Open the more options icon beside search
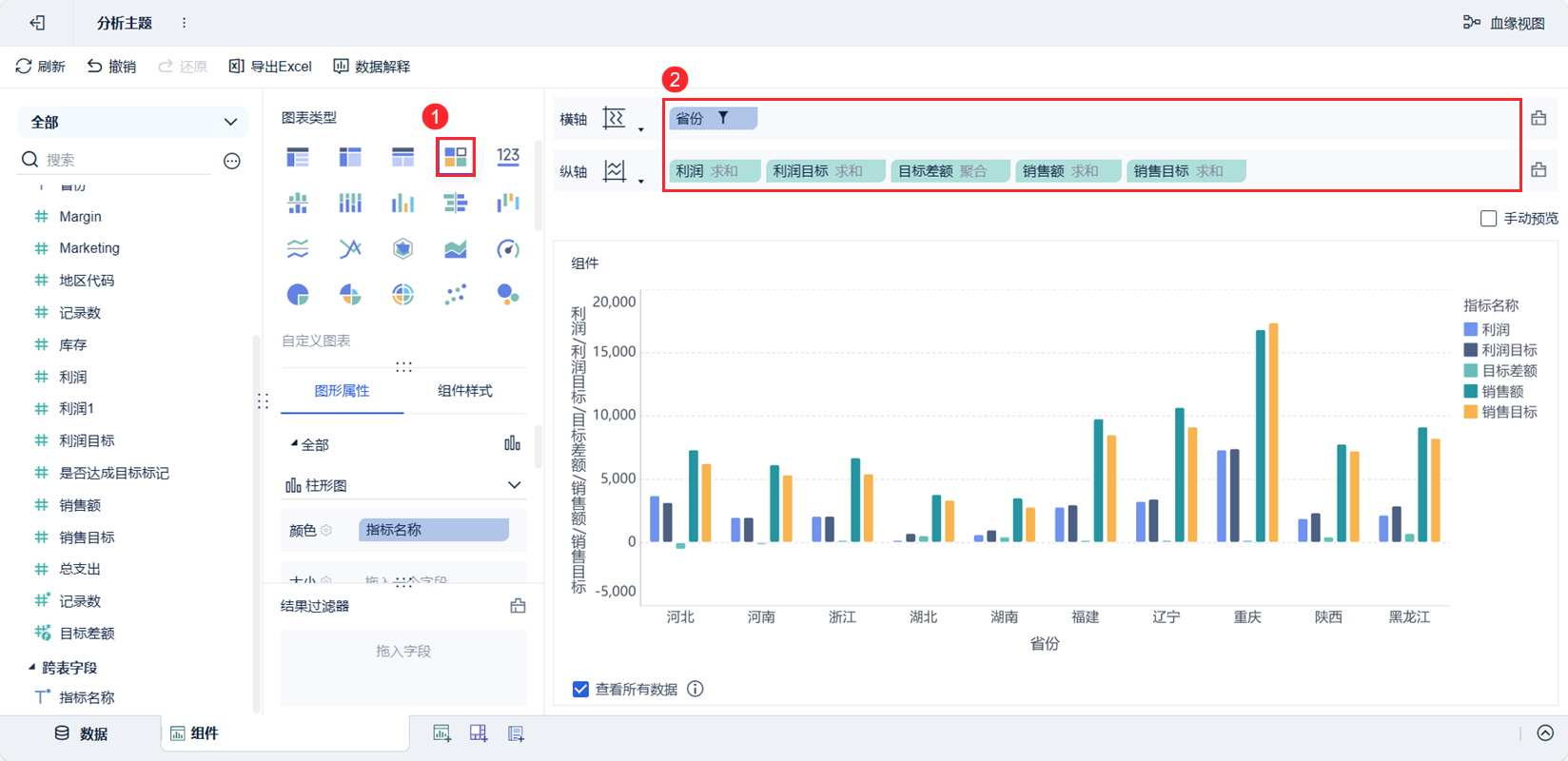 [232, 161]
